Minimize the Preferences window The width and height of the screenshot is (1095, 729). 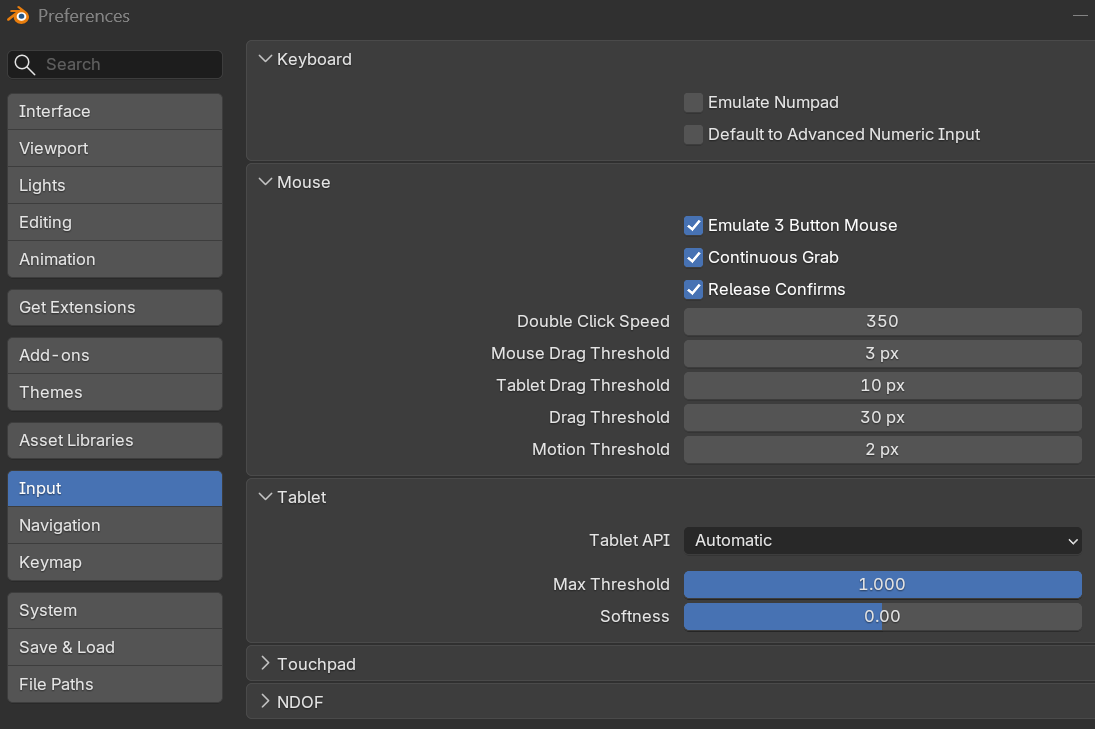click(x=1080, y=15)
